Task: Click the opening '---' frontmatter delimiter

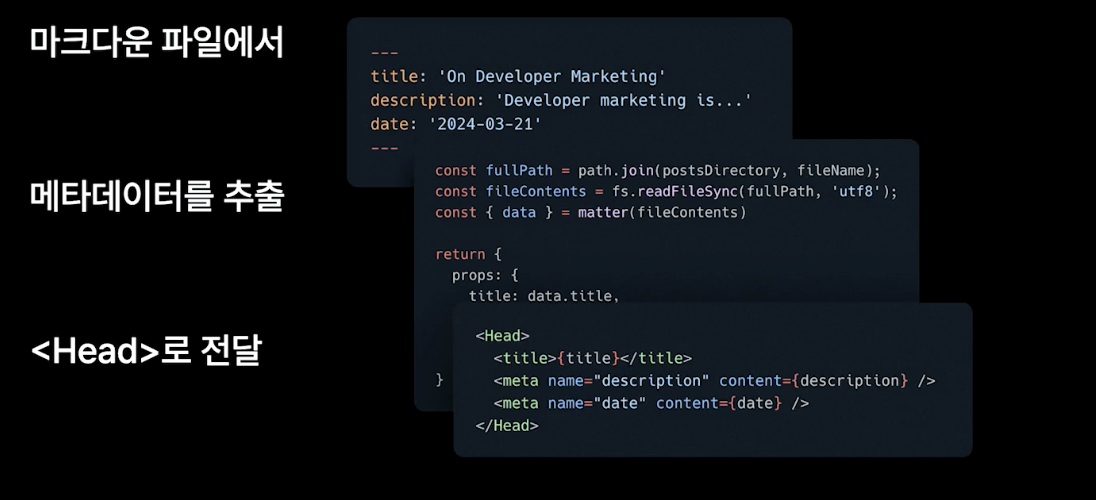Action: pyautogui.click(x=384, y=53)
